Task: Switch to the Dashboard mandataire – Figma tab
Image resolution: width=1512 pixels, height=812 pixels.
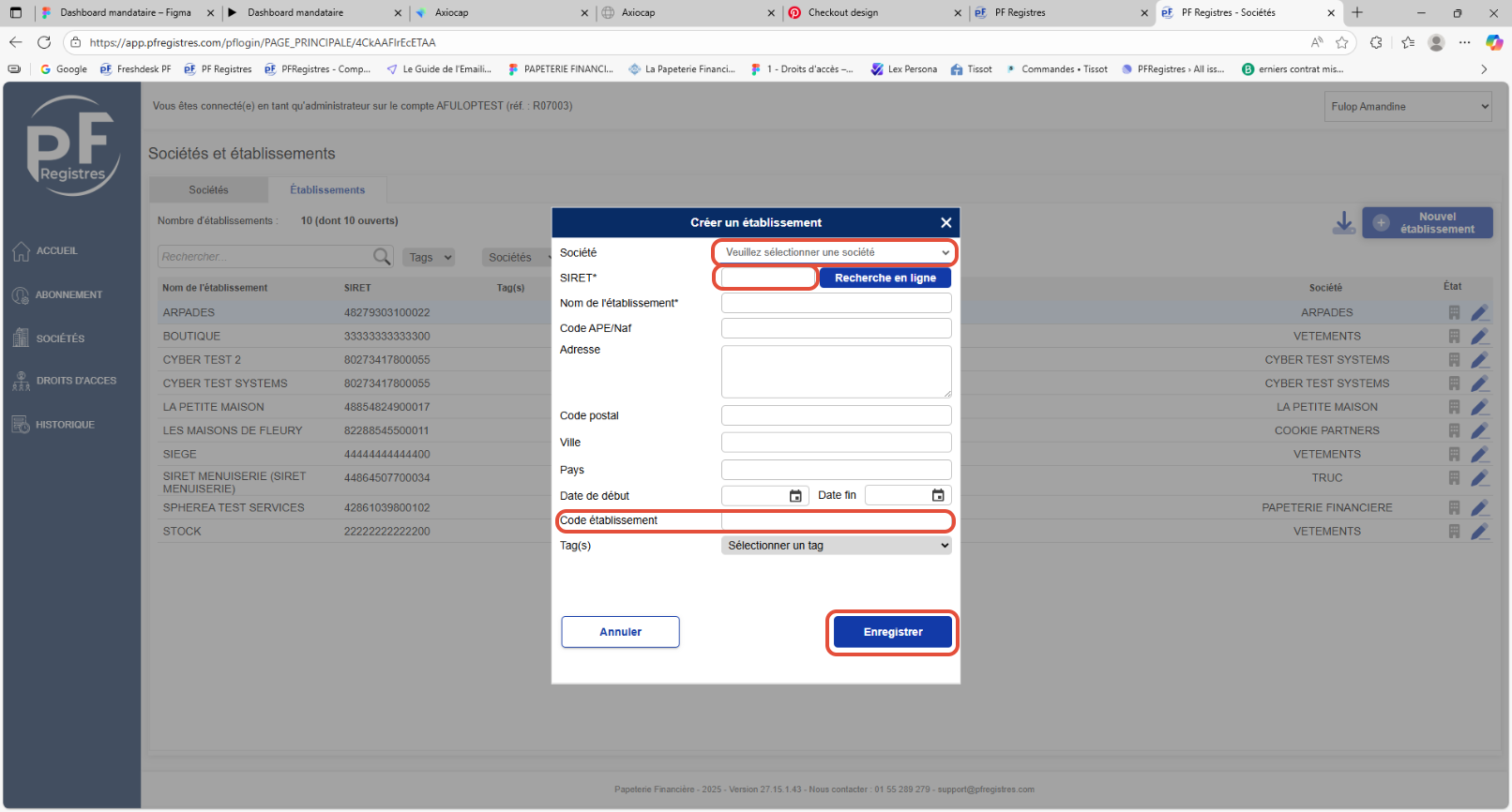Action: click(126, 12)
